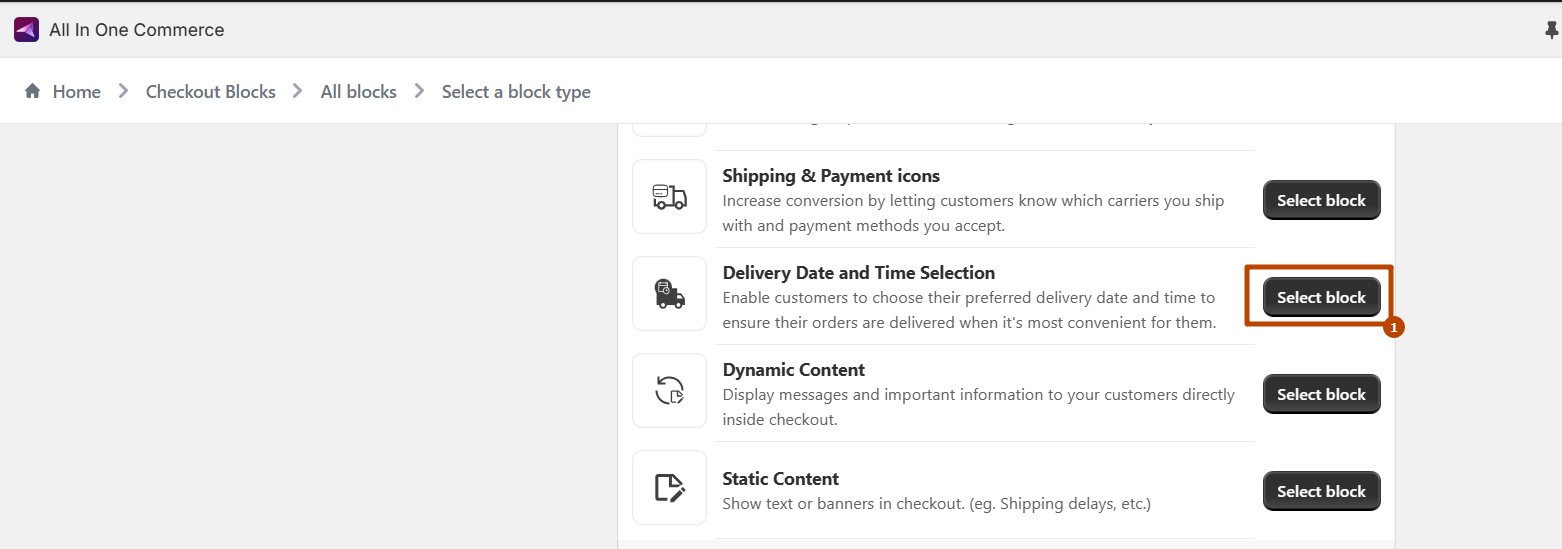Select block for Static Content
The width and height of the screenshot is (1562, 549).
pos(1321,491)
